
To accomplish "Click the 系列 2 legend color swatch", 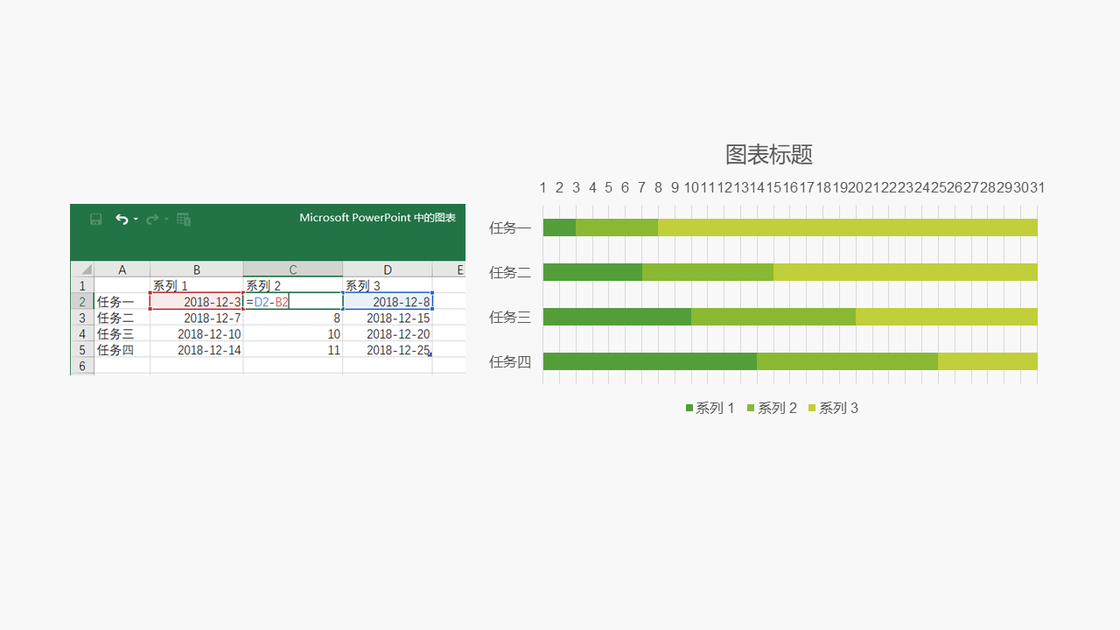I will [751, 408].
